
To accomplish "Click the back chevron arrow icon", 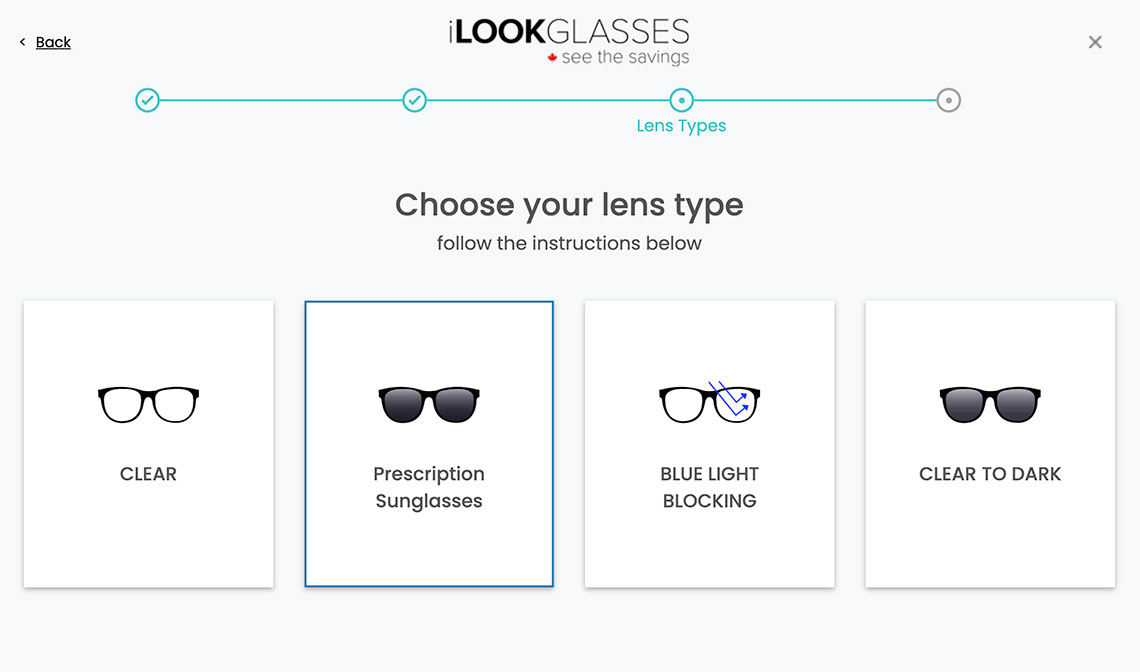I will [x=23, y=42].
